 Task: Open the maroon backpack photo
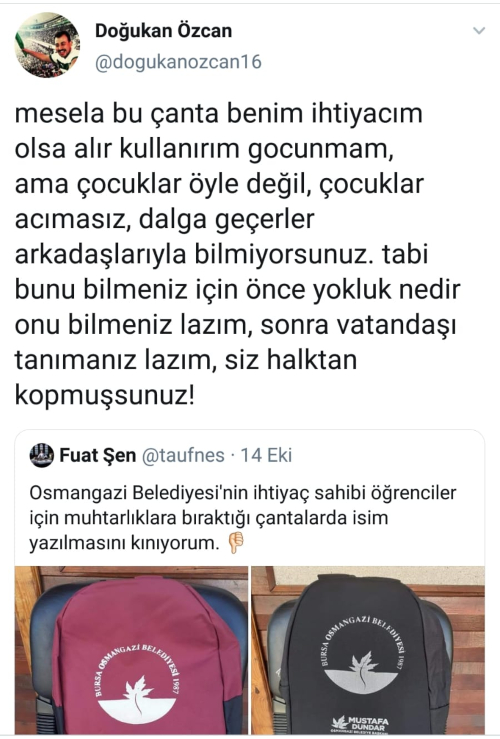coord(131,650)
